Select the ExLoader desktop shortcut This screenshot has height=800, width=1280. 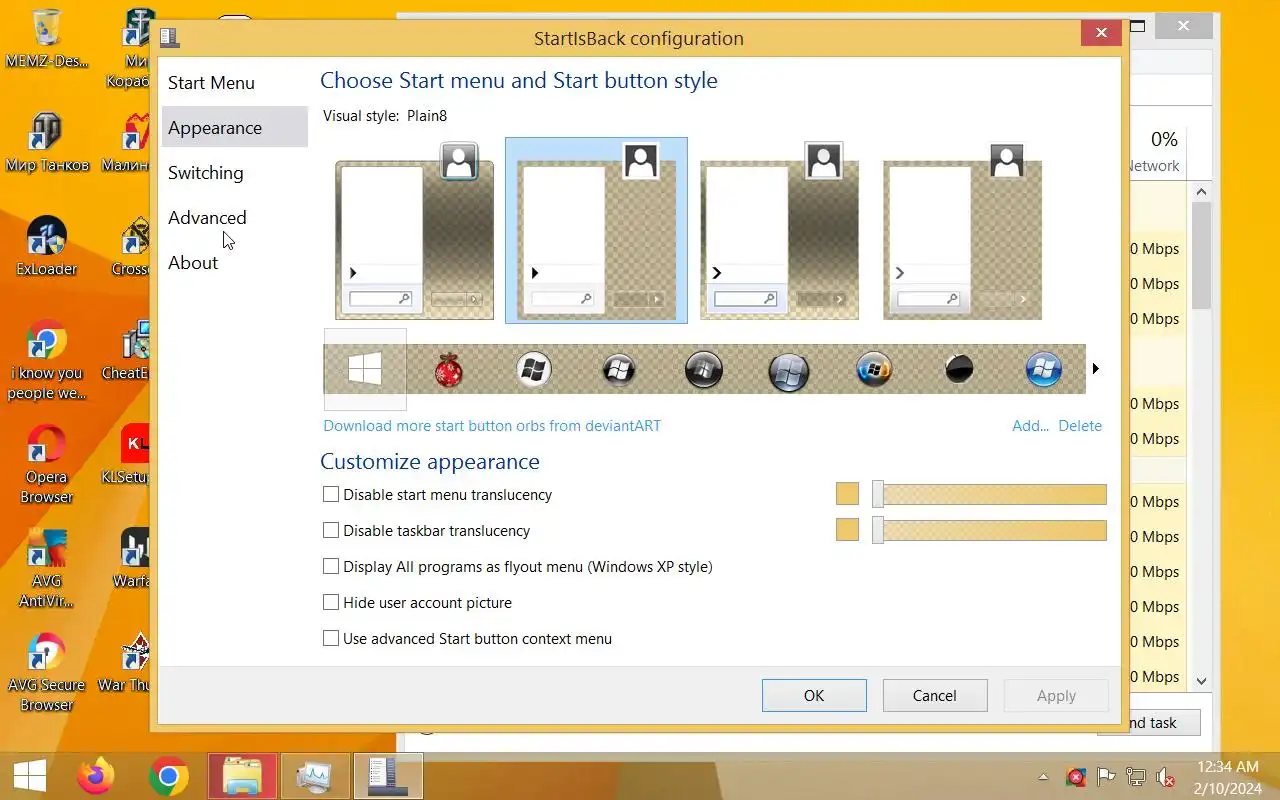pyautogui.click(x=46, y=246)
